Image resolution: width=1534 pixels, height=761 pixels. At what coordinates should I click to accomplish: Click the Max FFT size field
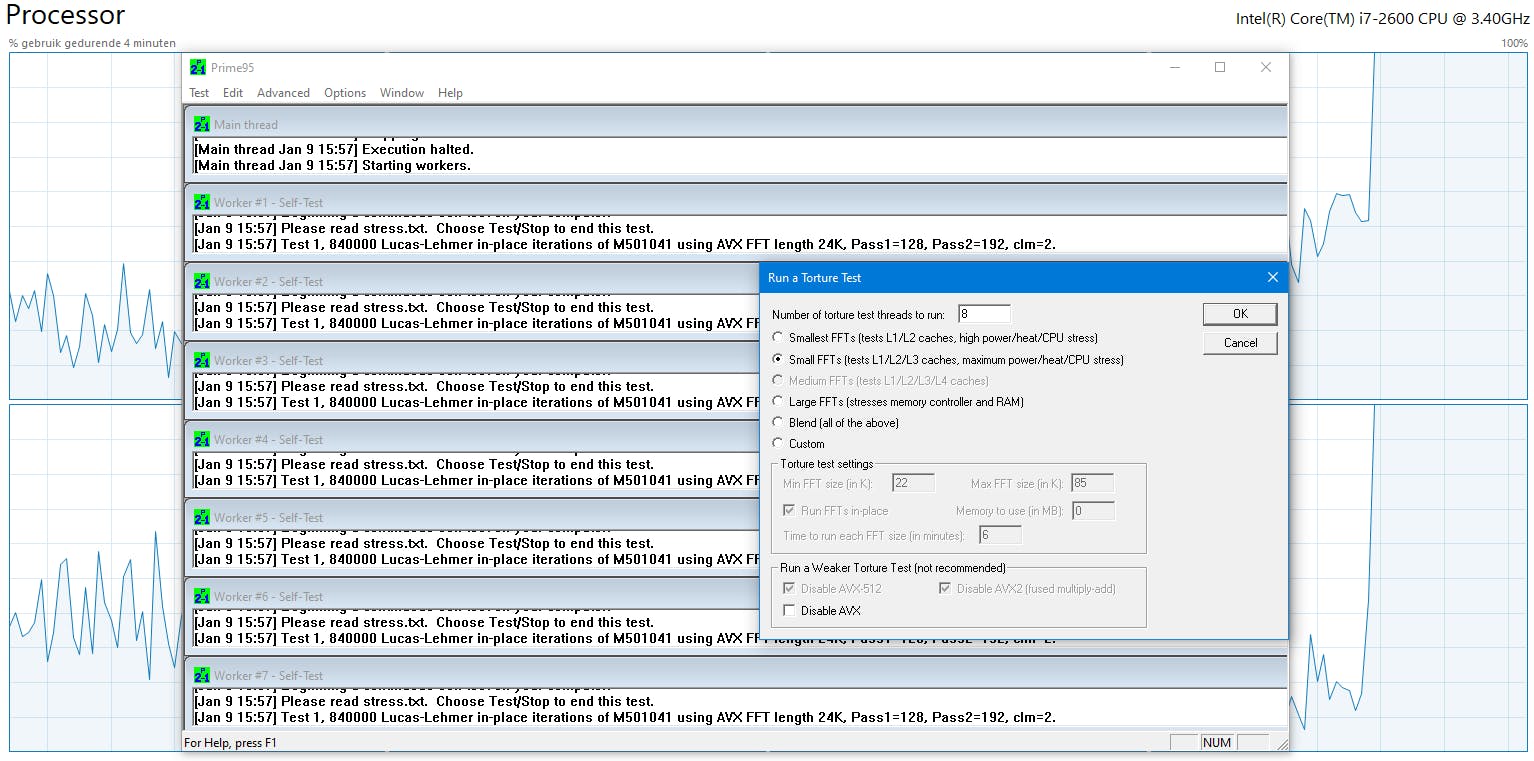[1092, 484]
